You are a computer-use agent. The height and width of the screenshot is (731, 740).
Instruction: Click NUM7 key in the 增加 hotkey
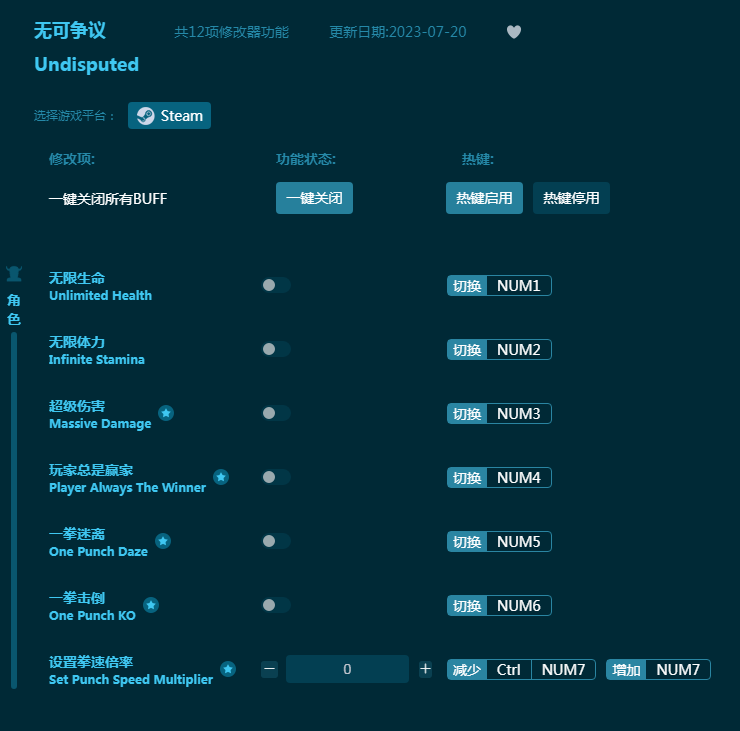tap(678, 669)
